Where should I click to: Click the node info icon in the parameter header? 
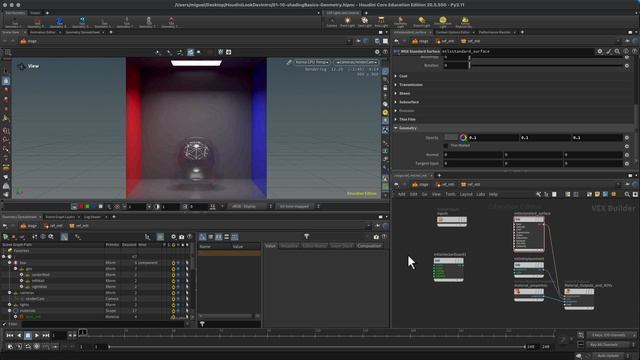click(x=626, y=51)
